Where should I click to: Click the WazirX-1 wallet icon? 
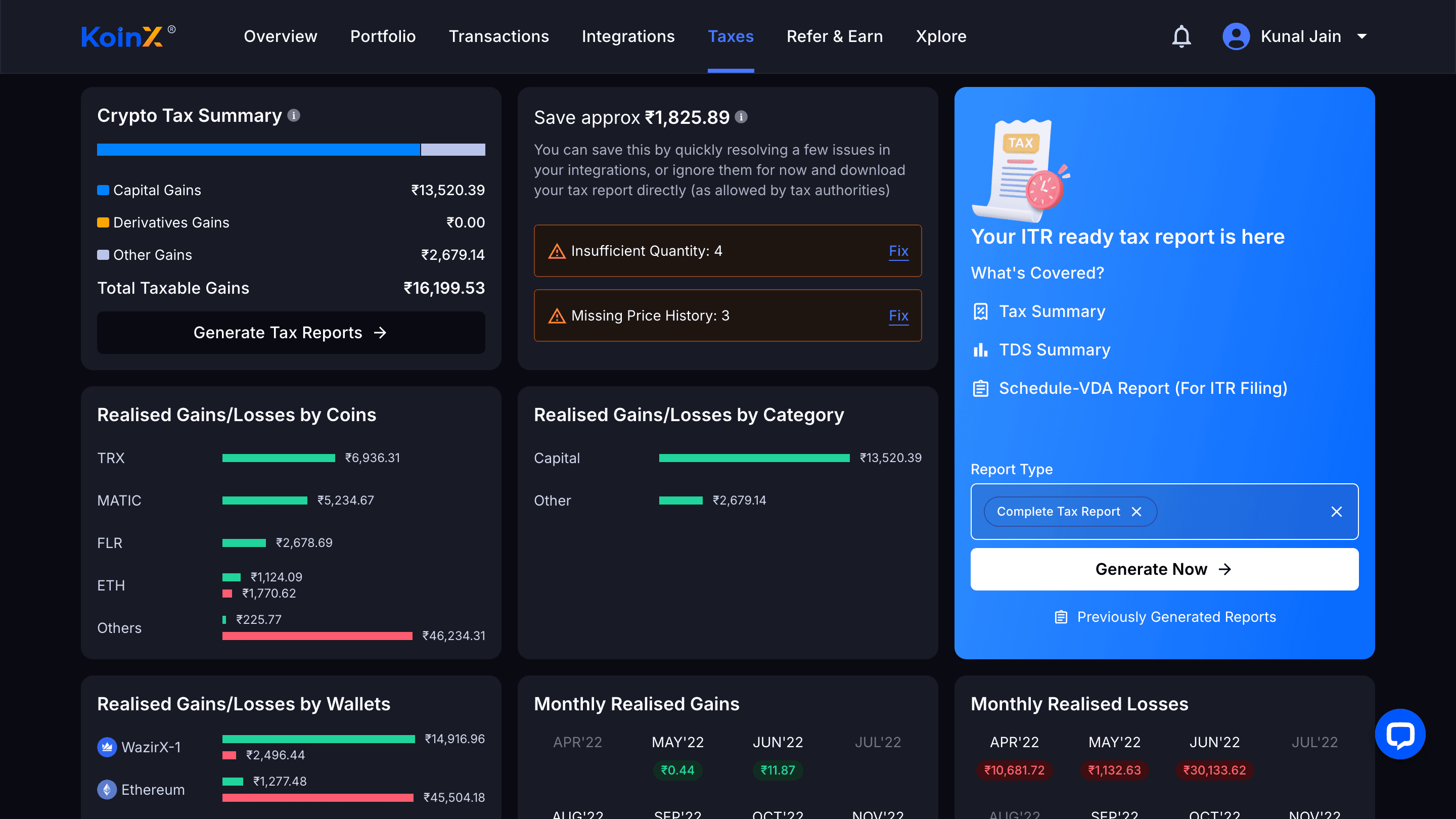pyautogui.click(x=107, y=747)
